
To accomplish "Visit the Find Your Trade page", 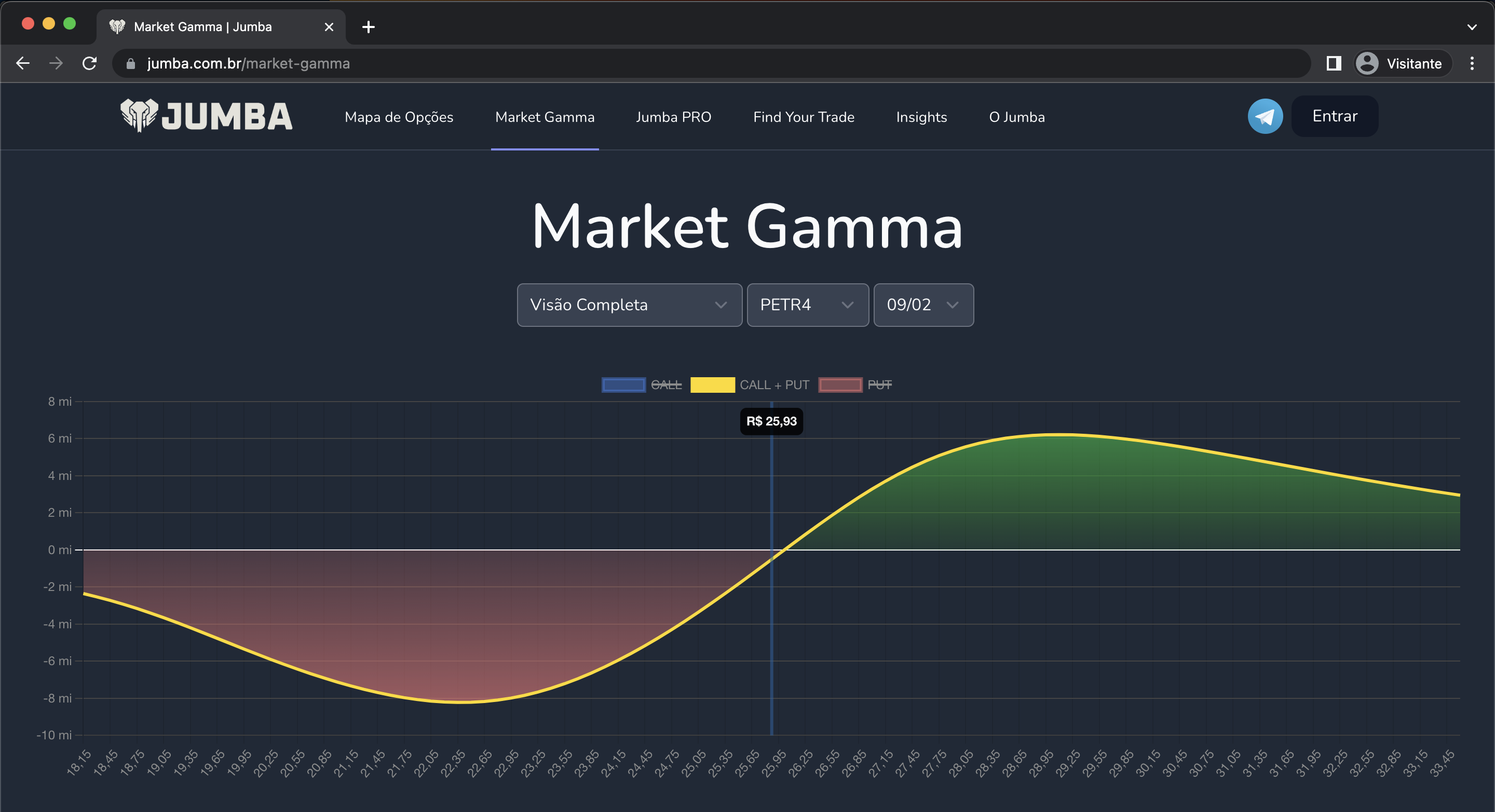I will coord(804,117).
